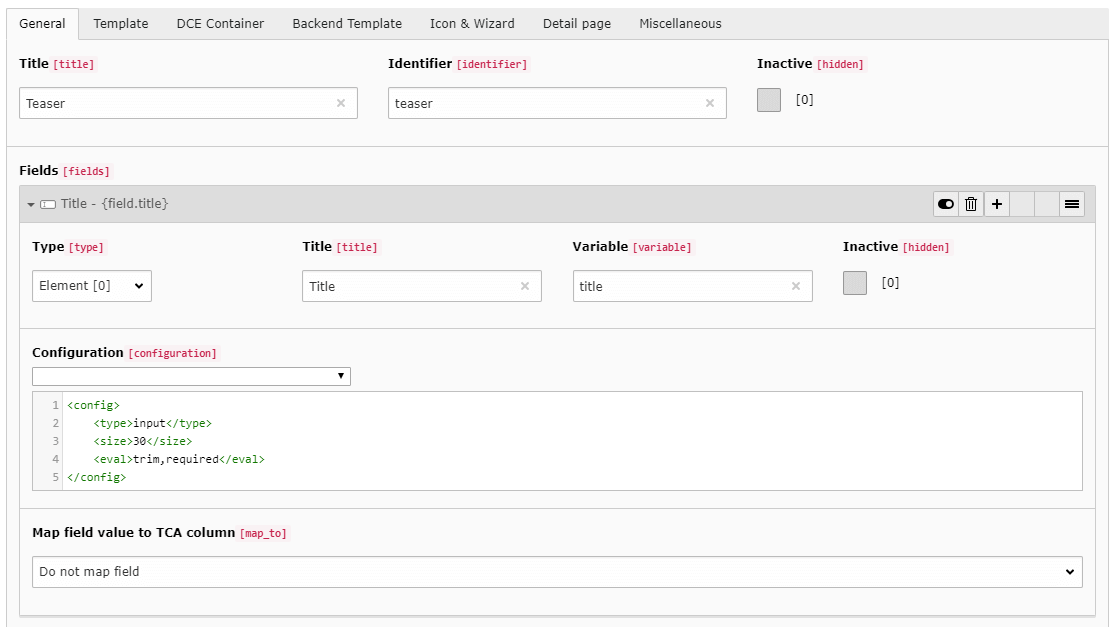Enable the top Inactive hidden checkbox

[768, 99]
